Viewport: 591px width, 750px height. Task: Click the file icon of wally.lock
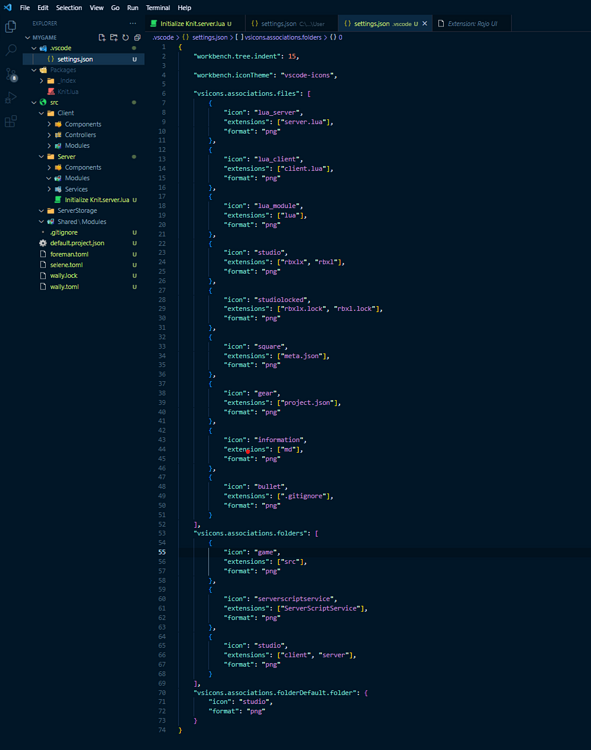click(x=43, y=276)
